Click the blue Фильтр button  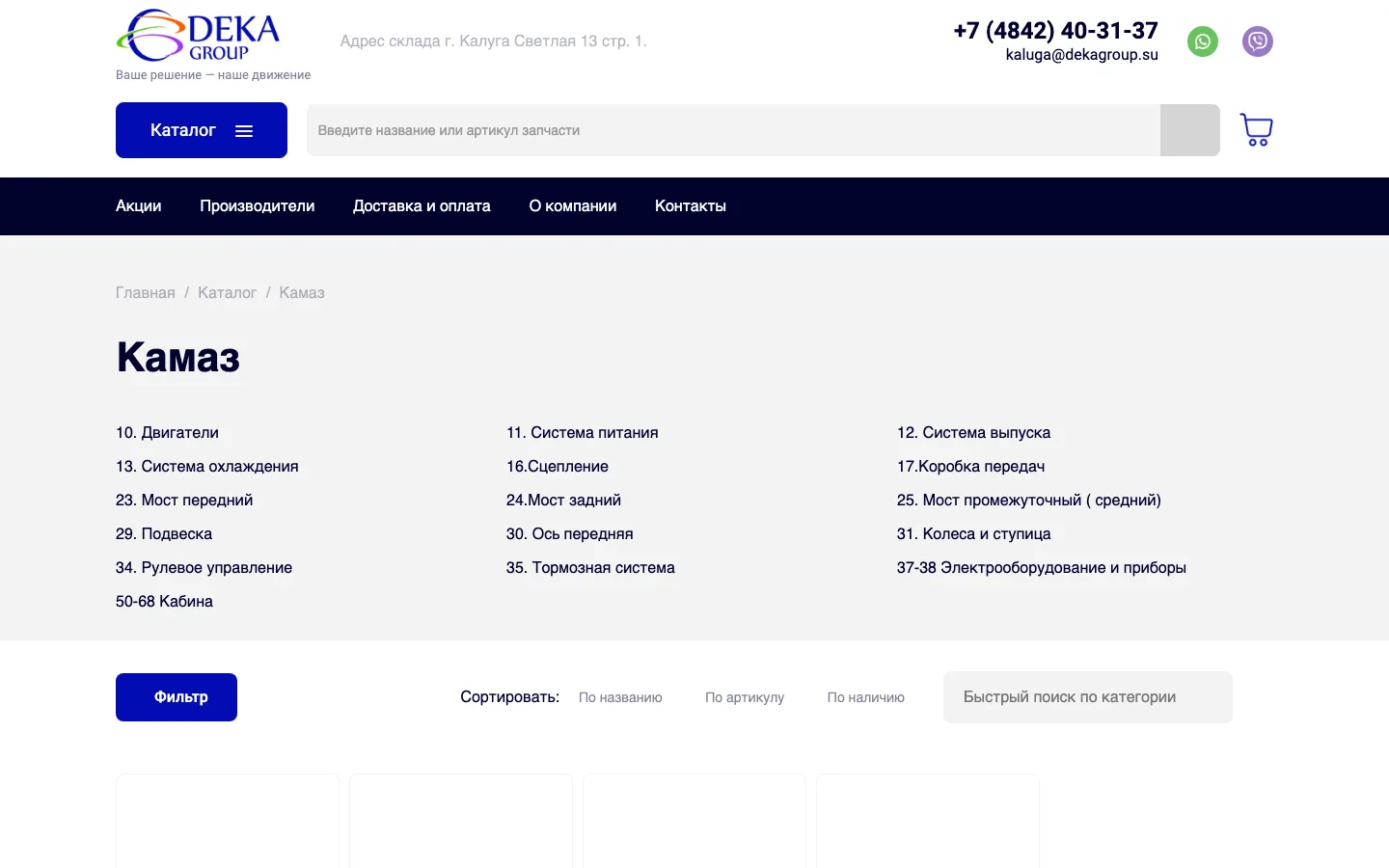(177, 697)
